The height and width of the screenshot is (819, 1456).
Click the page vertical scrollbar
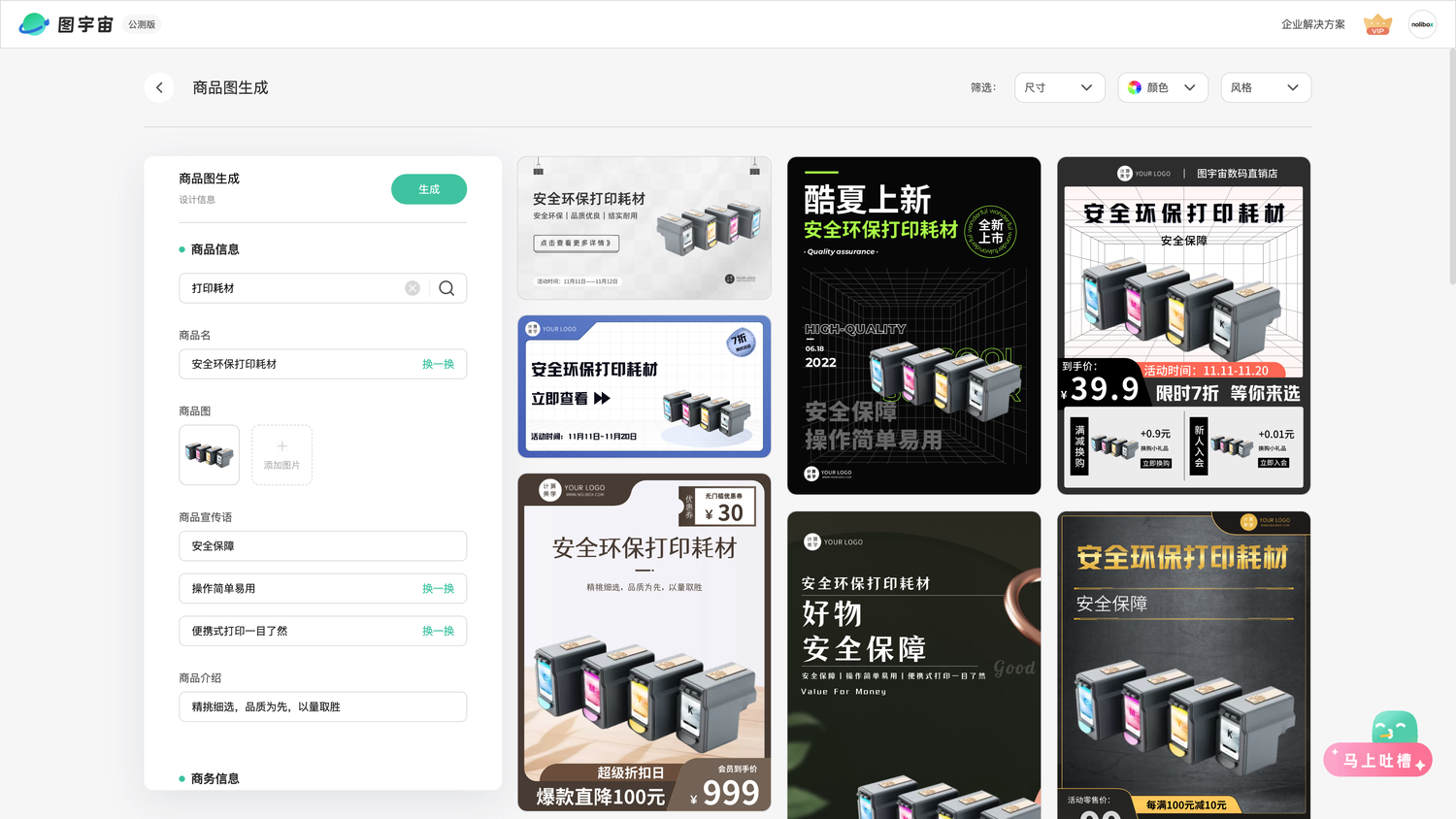[1451, 167]
